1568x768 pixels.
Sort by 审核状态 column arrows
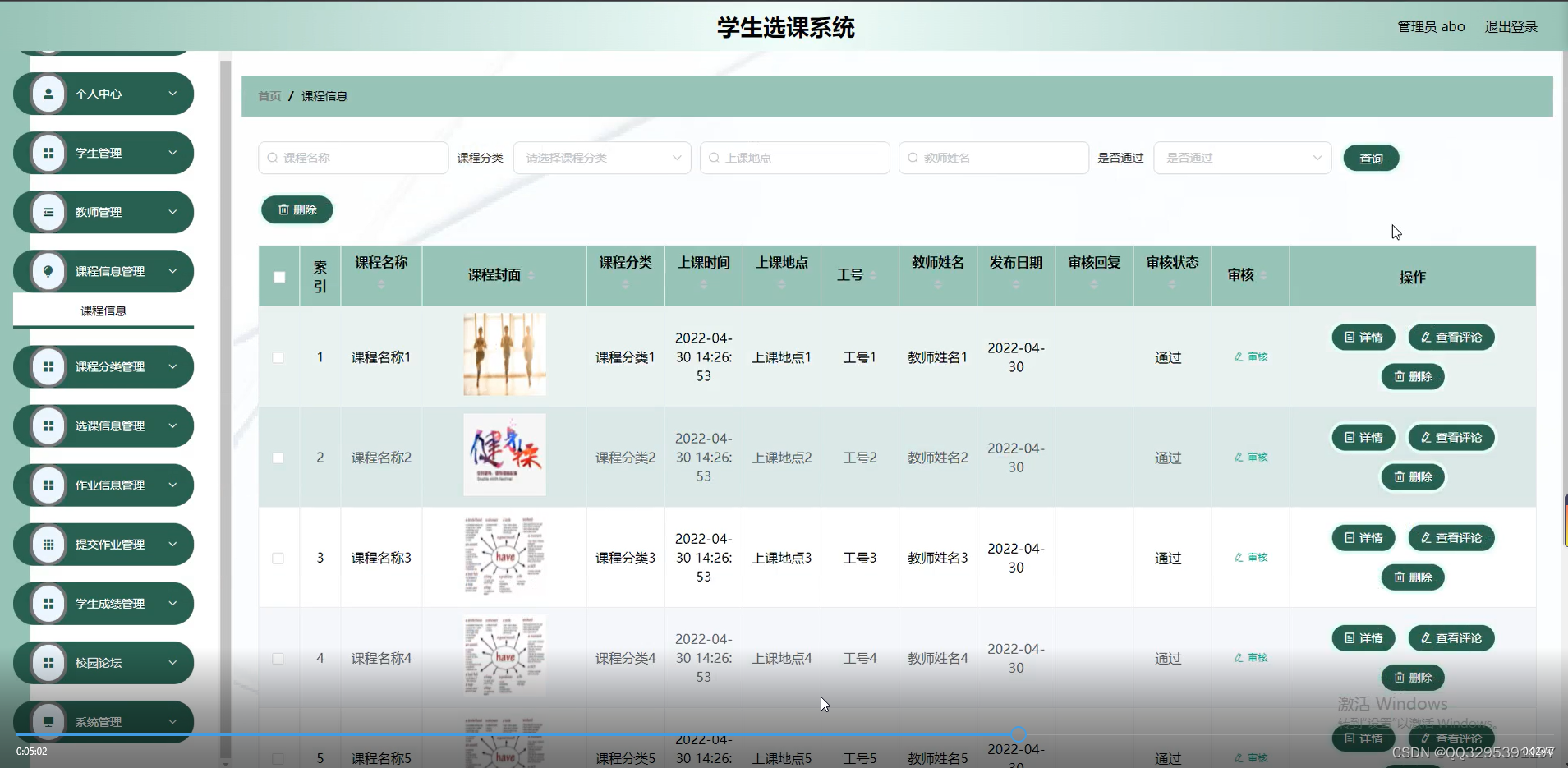[1172, 284]
